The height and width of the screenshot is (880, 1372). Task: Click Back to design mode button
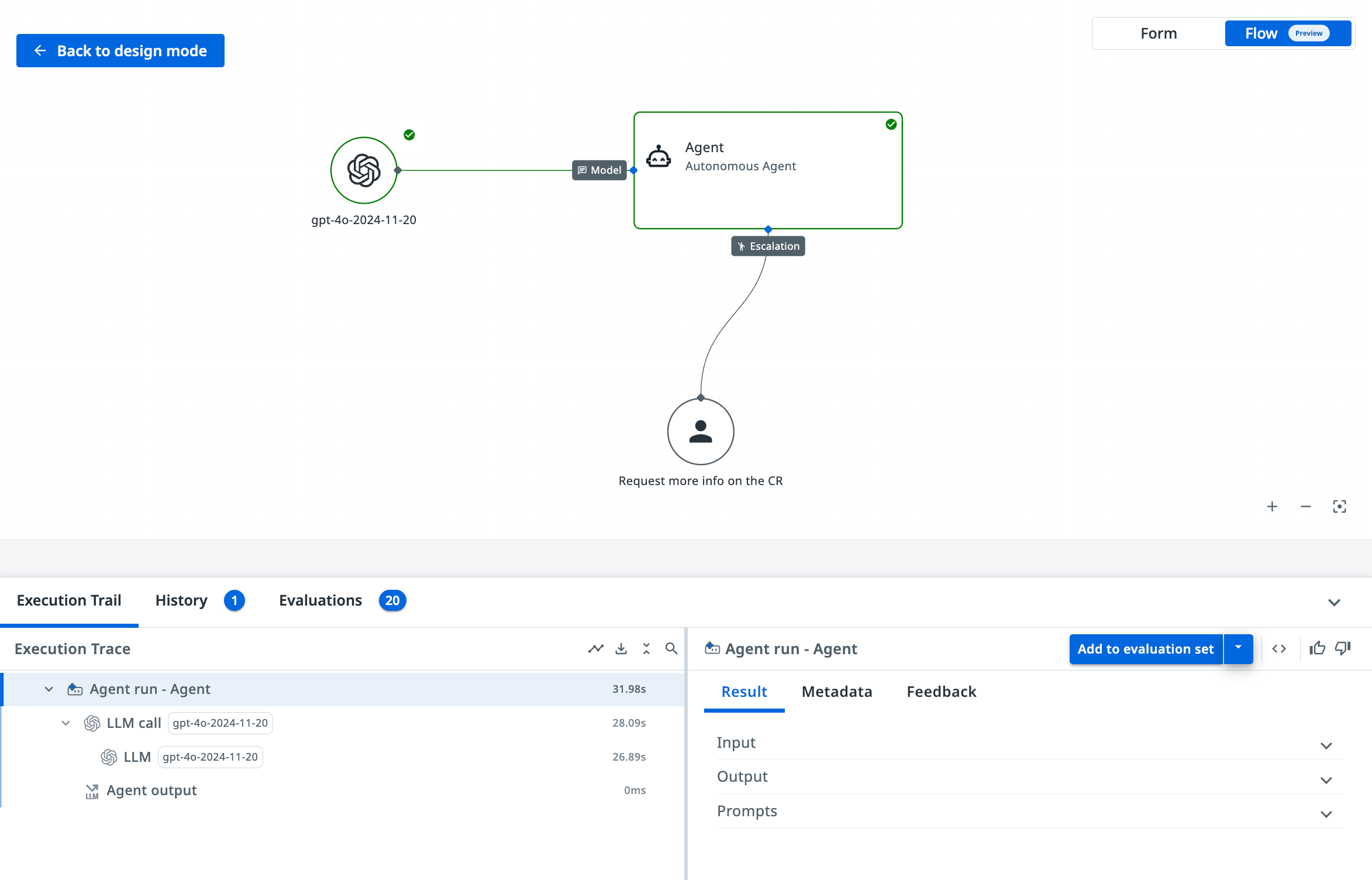[x=120, y=50]
